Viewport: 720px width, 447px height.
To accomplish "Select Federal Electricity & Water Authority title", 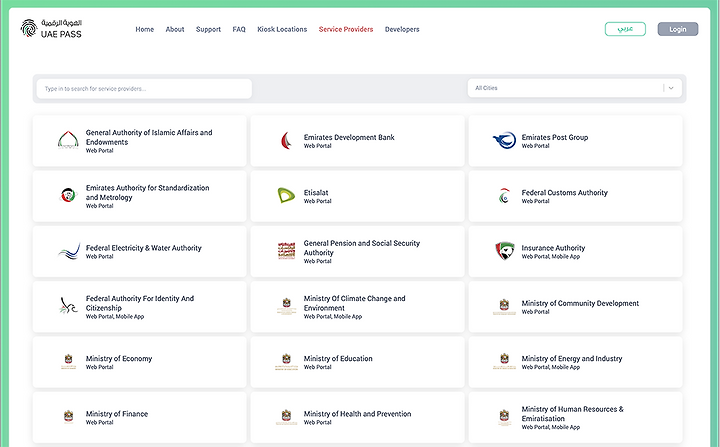I will (x=144, y=248).
